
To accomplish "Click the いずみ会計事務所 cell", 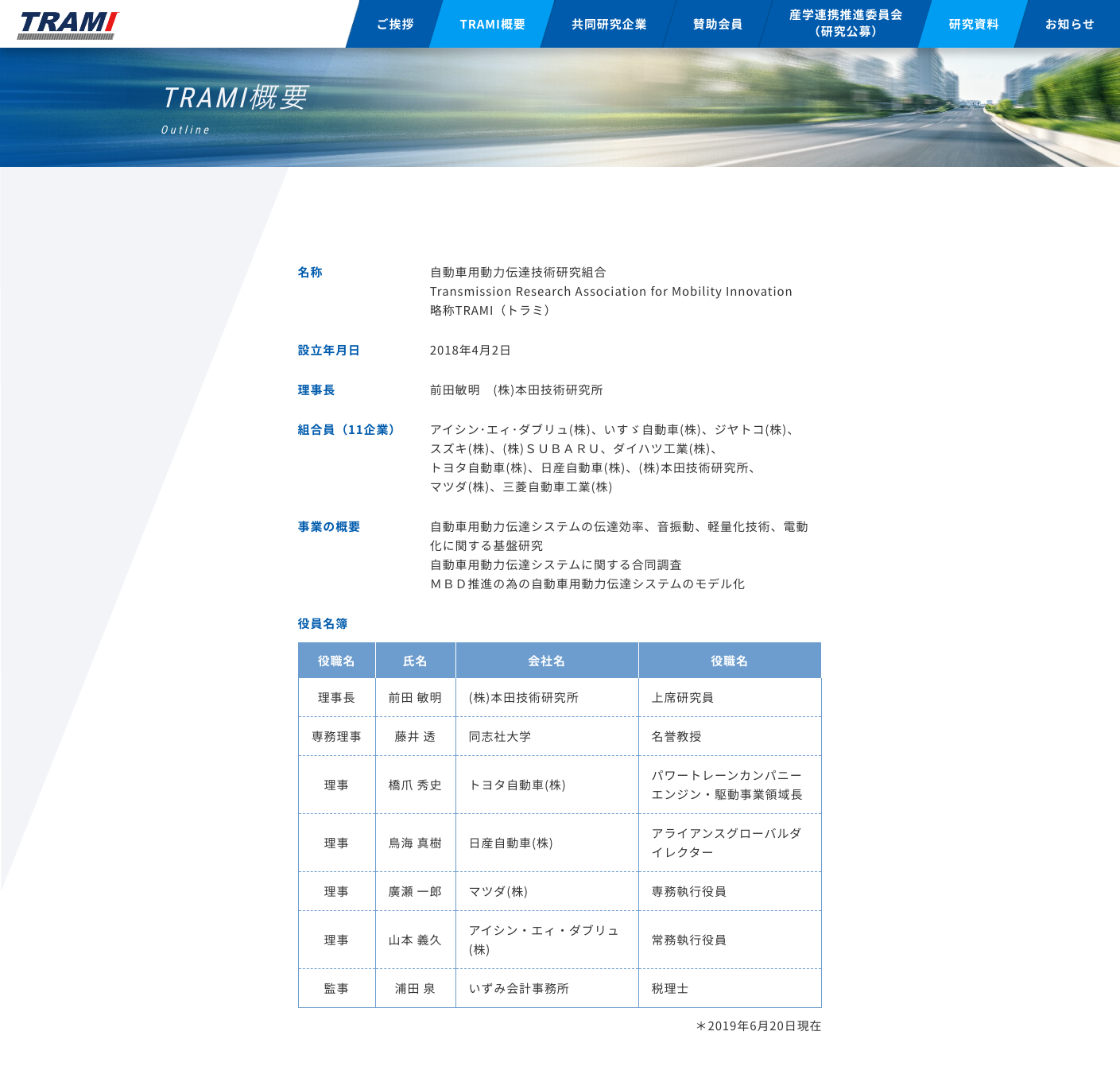I will pos(547,988).
